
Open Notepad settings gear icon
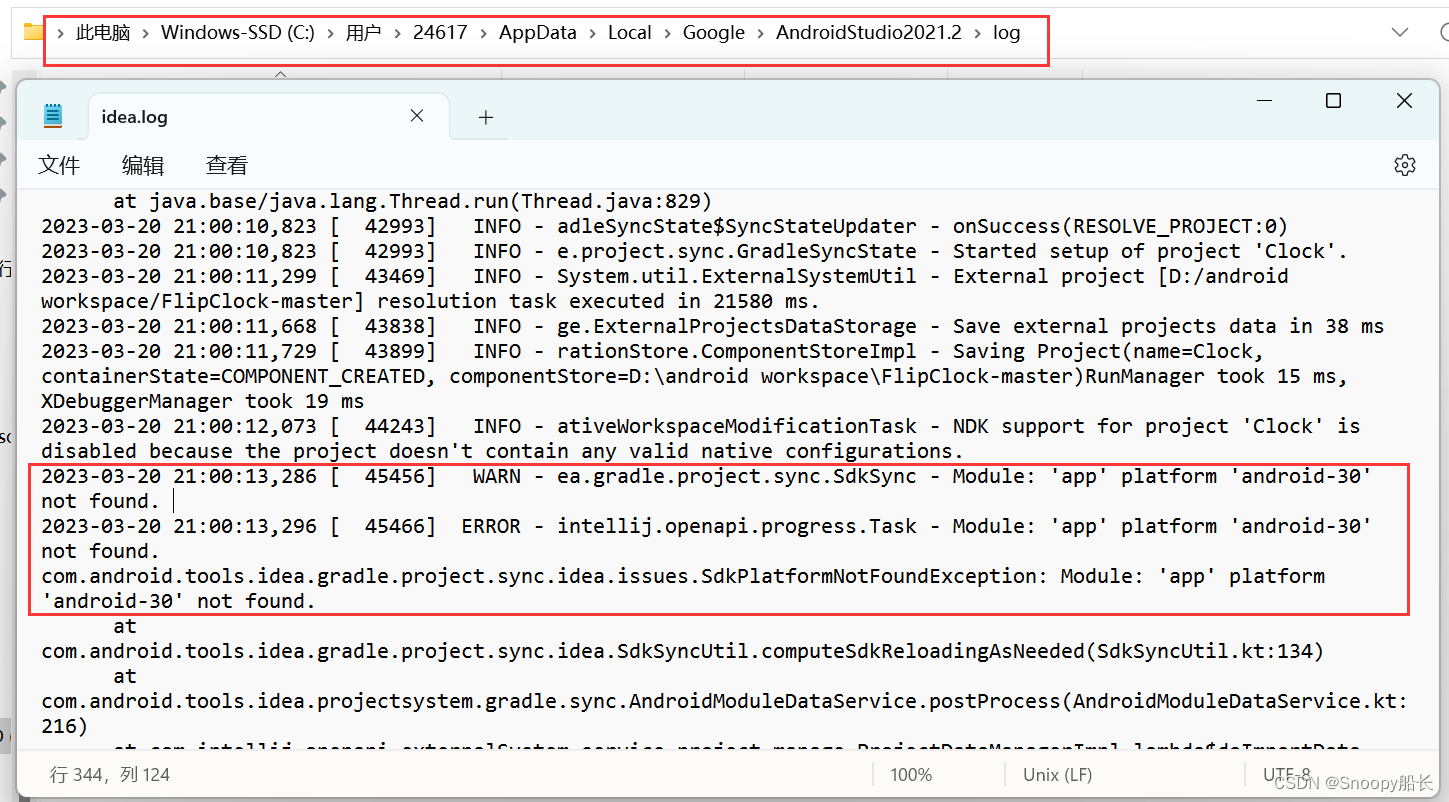(x=1405, y=164)
